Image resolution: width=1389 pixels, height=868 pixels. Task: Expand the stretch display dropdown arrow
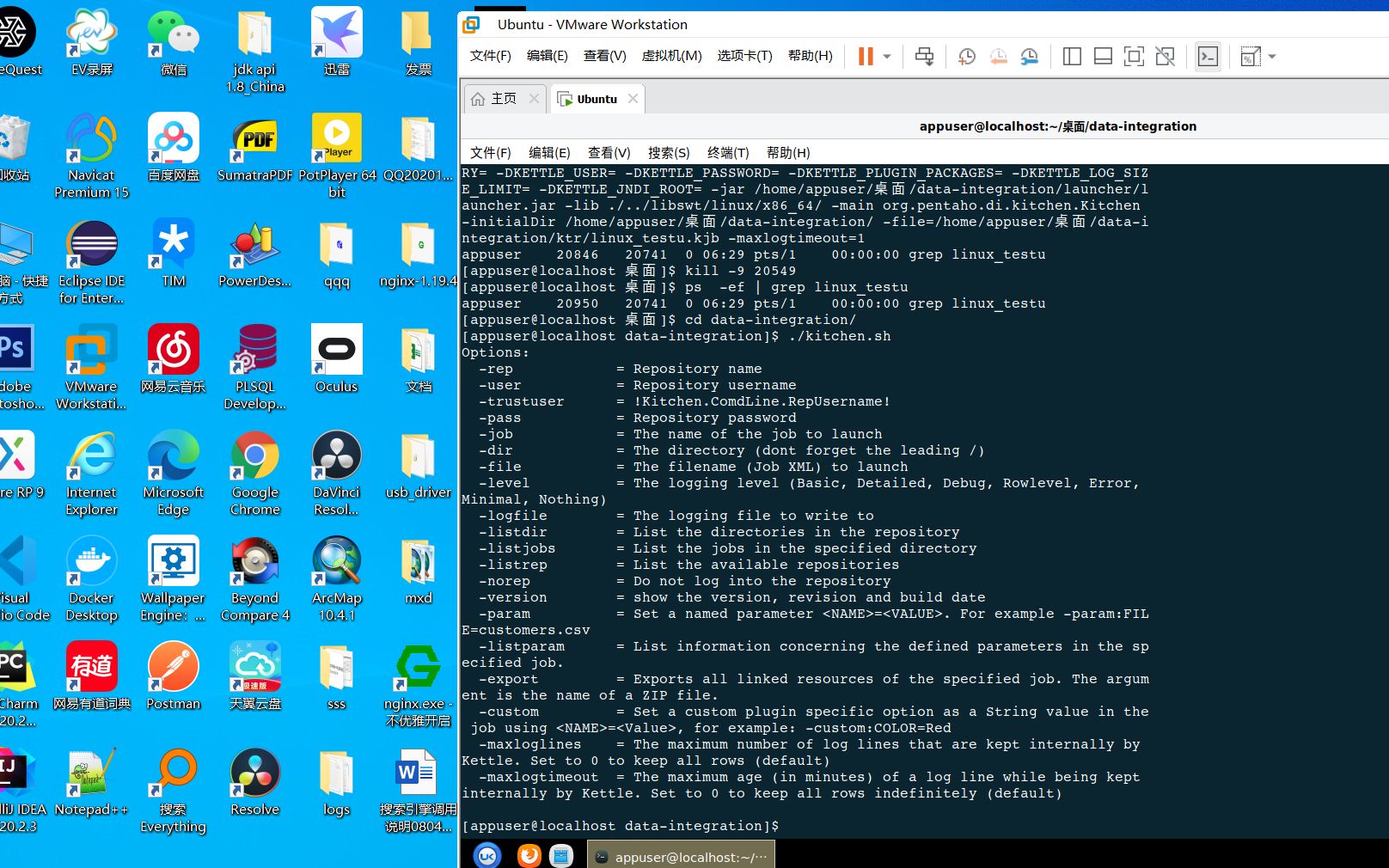[x=1272, y=57]
